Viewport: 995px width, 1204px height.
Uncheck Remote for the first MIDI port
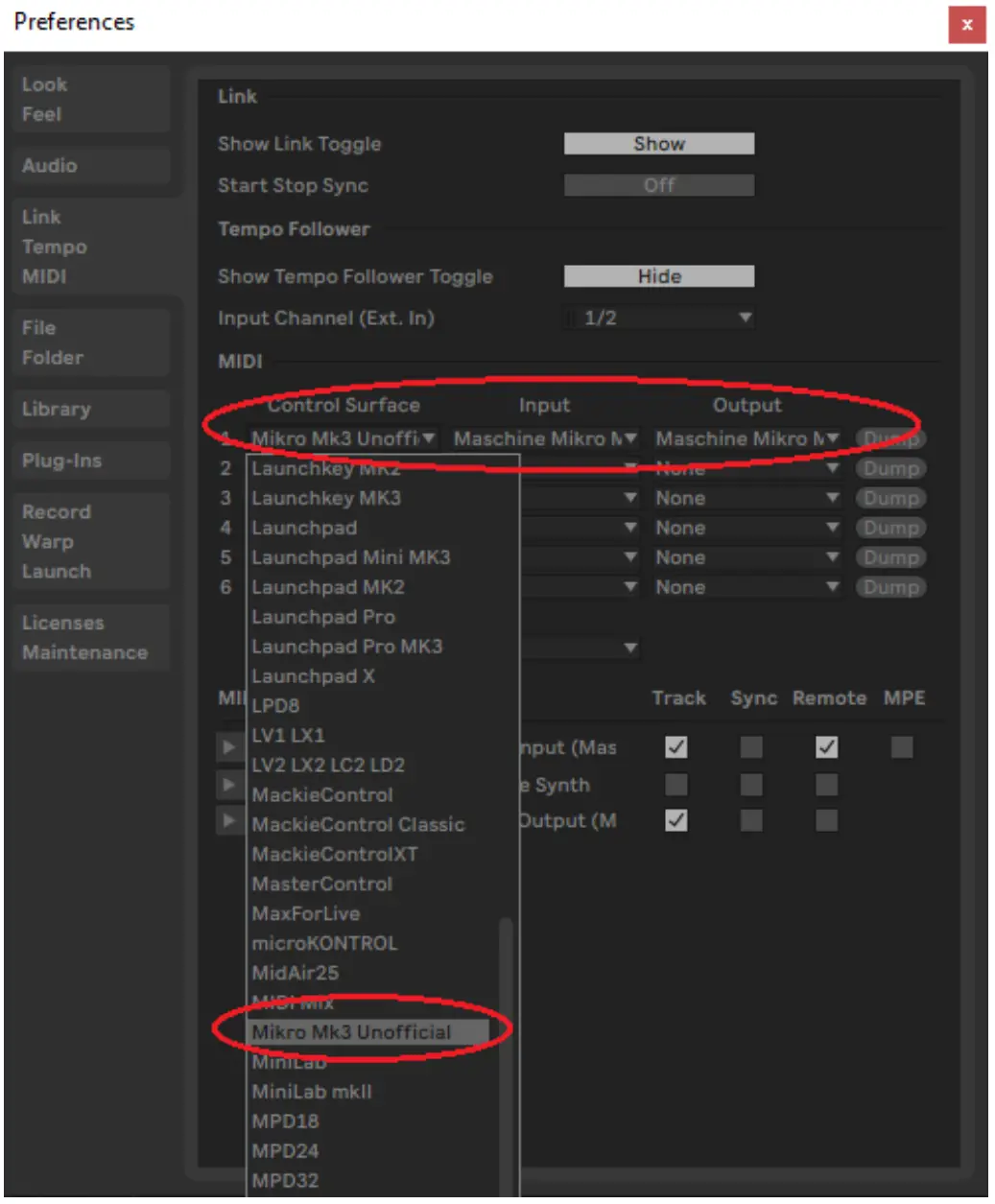pyautogui.click(x=826, y=747)
